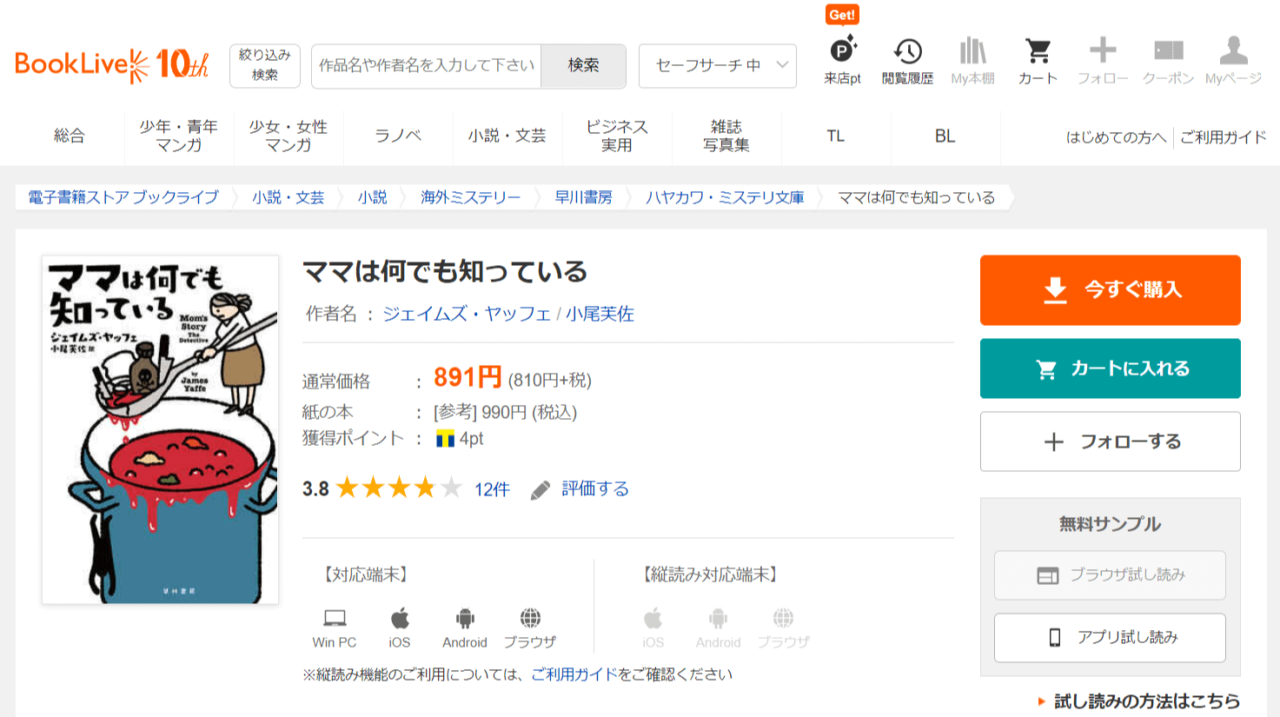Open the Myページ profile icon
Screen dimensions: 1280x717
(1233, 52)
